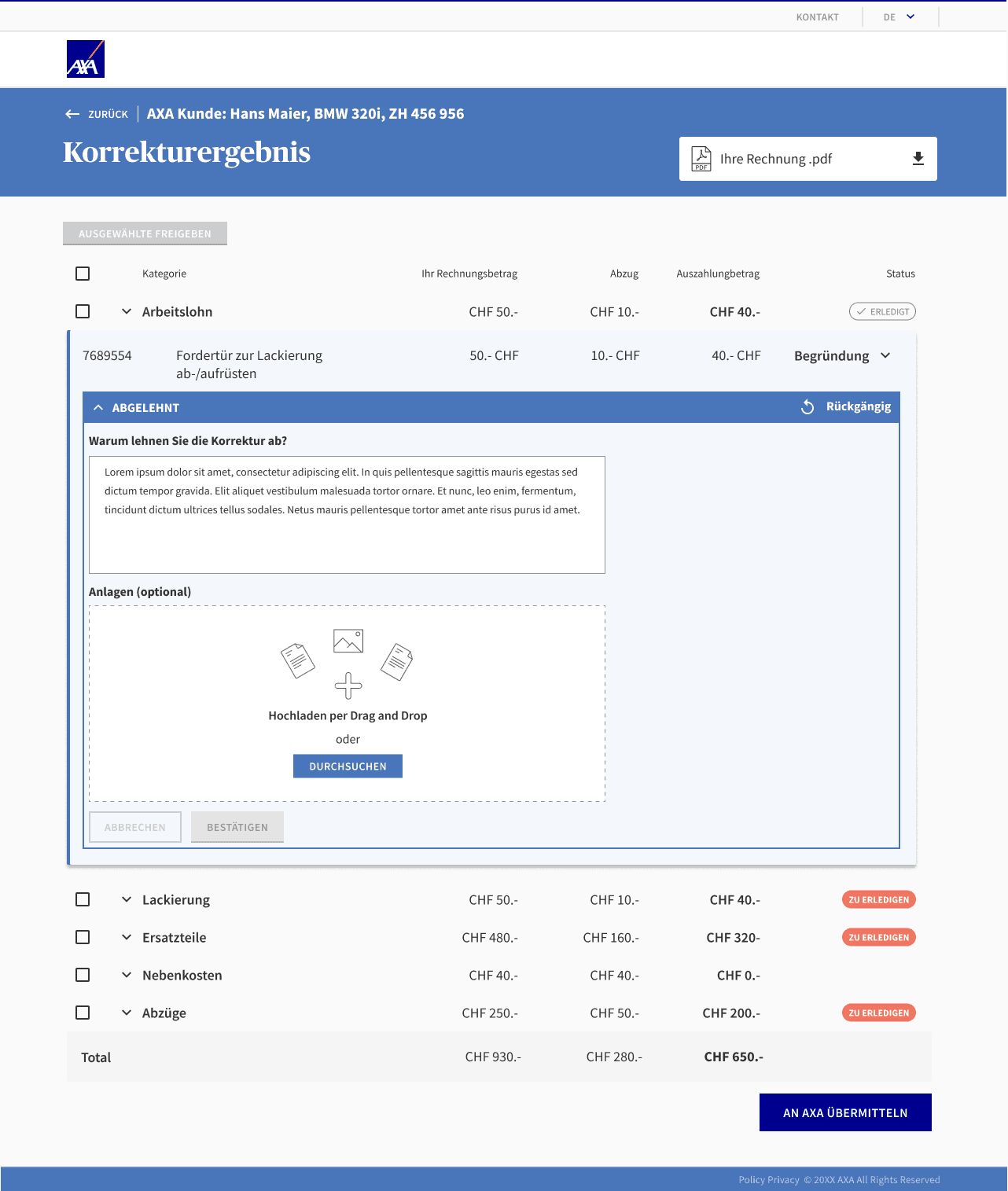Click the ABBRECHEN button
1008x1191 pixels.
point(135,827)
